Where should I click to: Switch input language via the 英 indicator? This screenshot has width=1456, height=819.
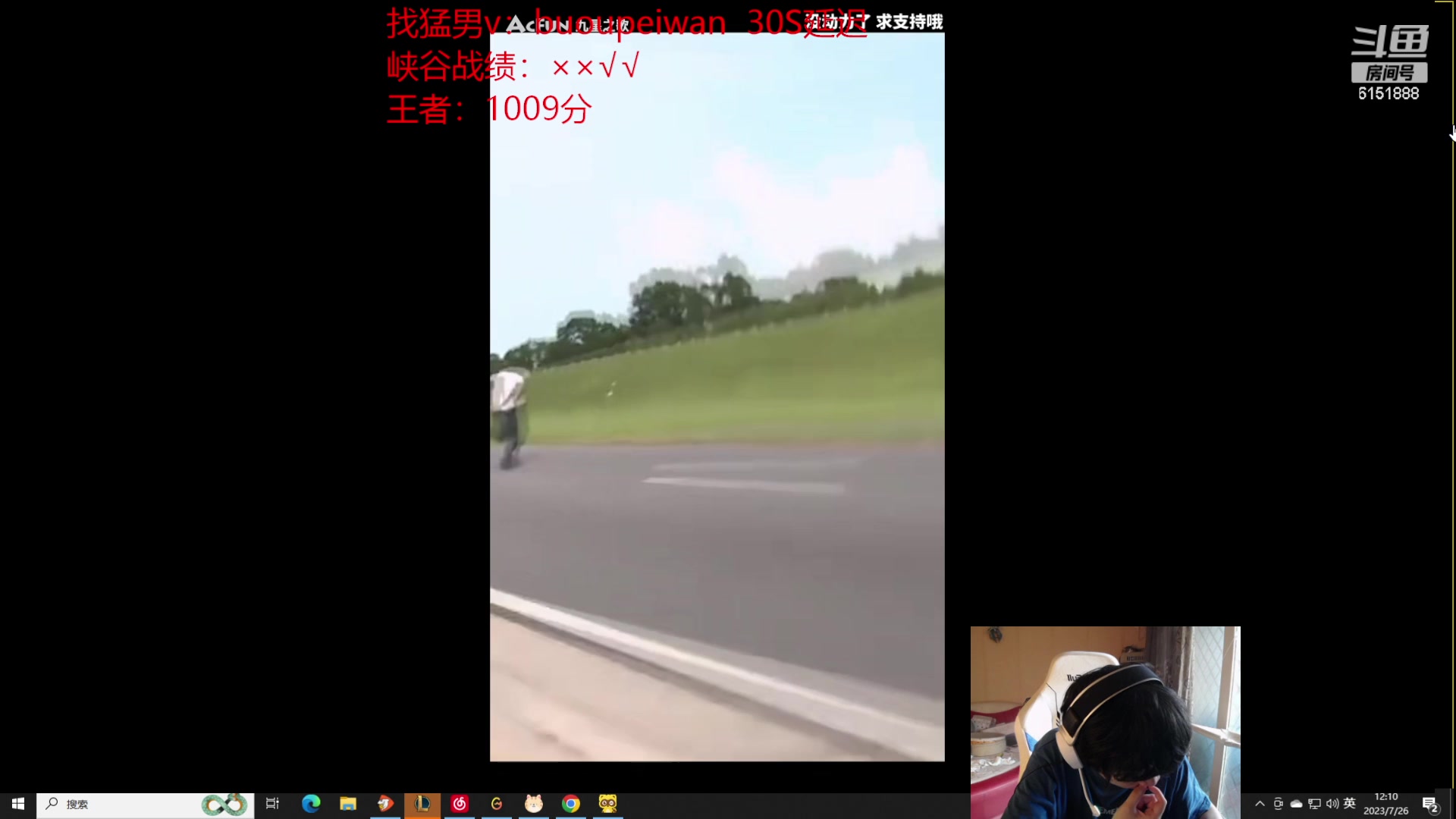click(1350, 805)
